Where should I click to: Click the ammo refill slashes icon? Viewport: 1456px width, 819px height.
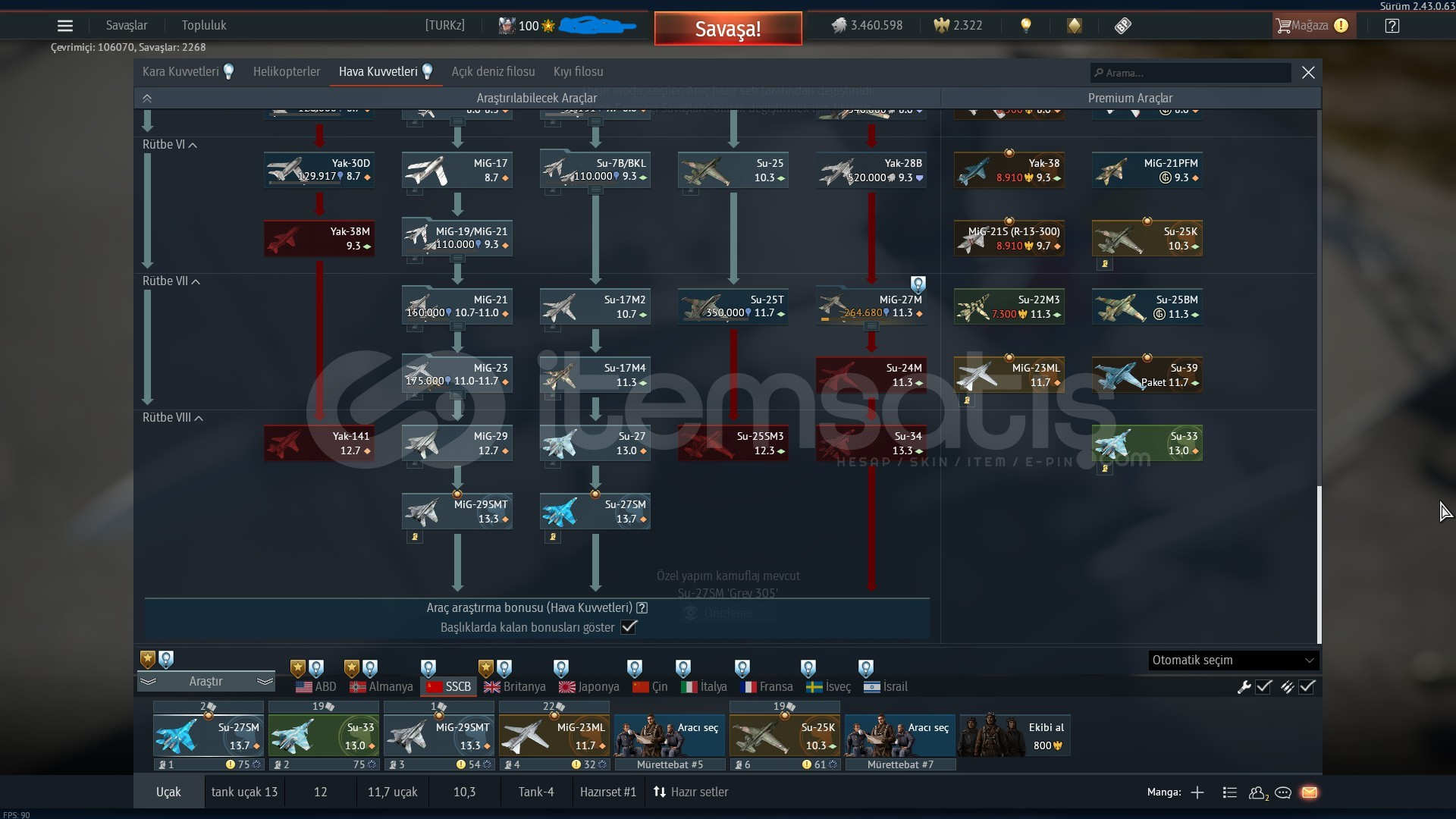point(1287,687)
